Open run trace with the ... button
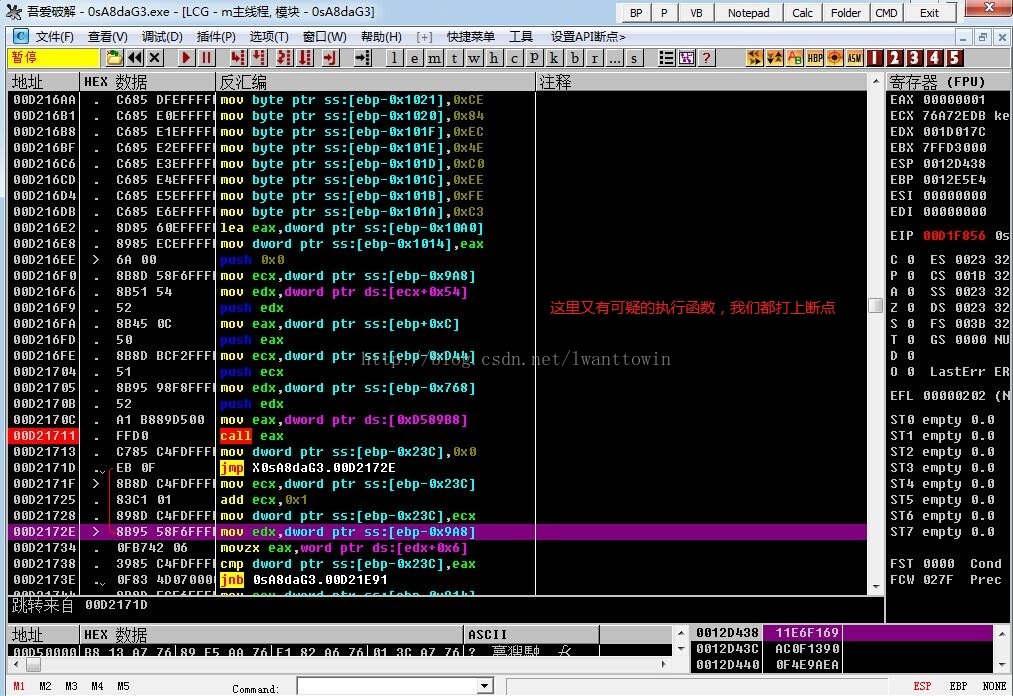The width and height of the screenshot is (1013, 696). 614,58
